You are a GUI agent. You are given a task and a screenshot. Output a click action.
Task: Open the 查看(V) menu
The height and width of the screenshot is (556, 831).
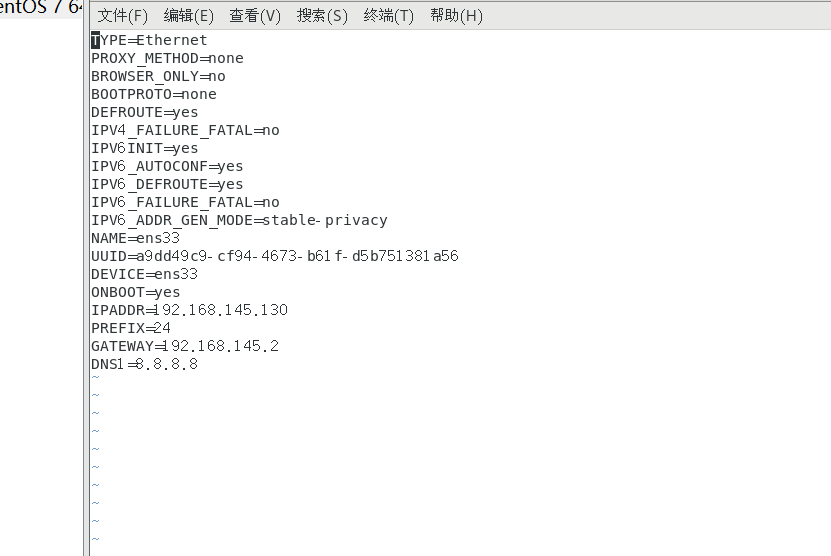255,16
